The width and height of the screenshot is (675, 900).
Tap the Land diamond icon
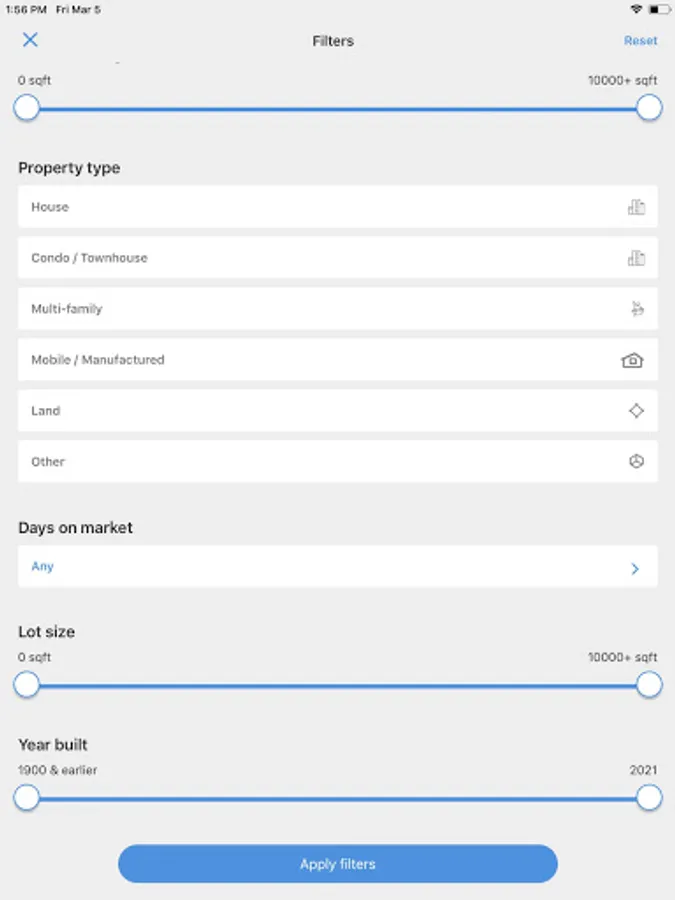pyautogui.click(x=636, y=411)
